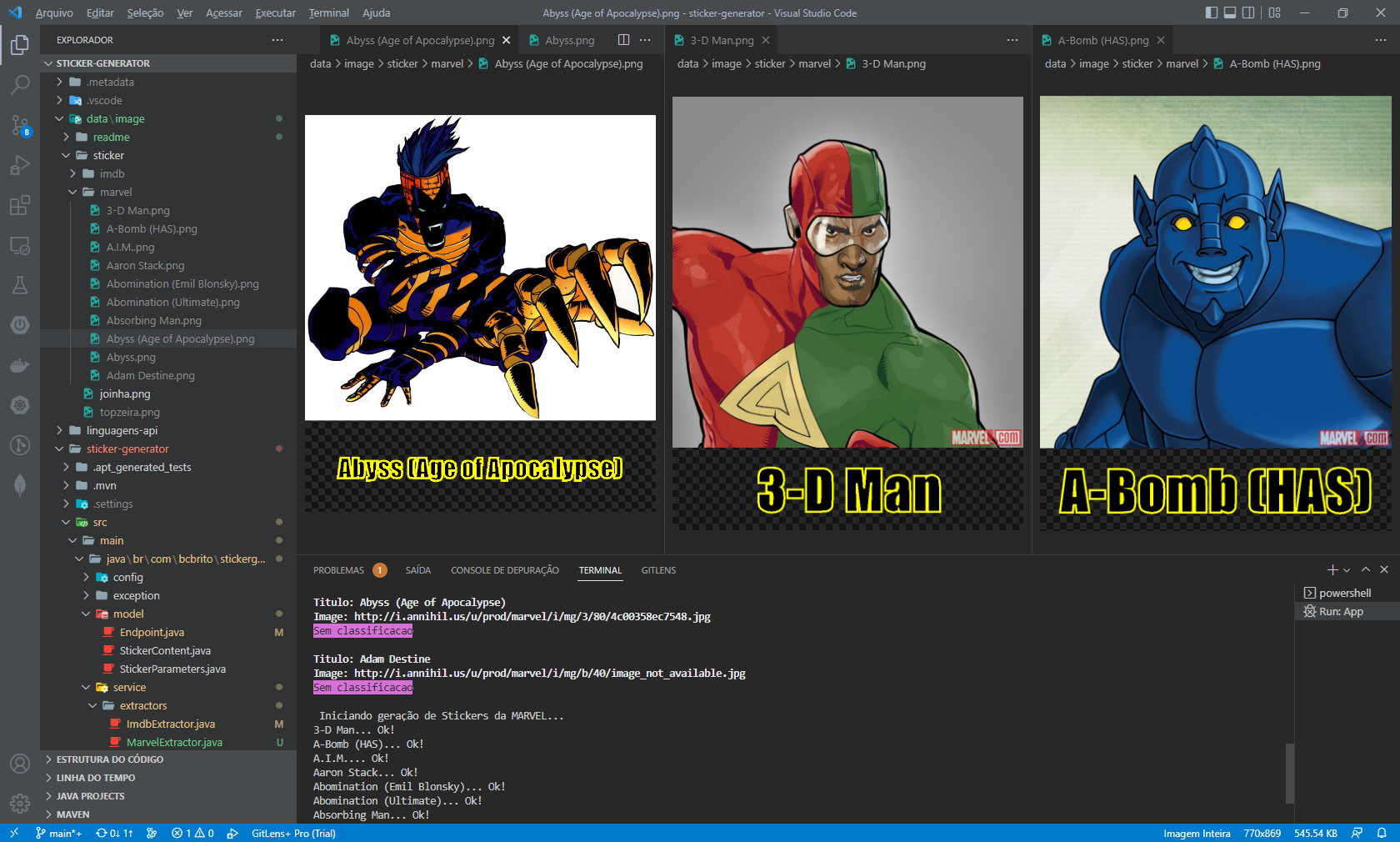
Task: Open the Ajuda menu
Action: pos(377,13)
